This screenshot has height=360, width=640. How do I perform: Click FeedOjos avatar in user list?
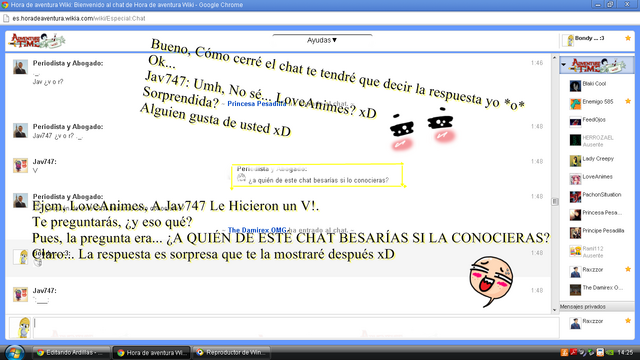click(575, 122)
